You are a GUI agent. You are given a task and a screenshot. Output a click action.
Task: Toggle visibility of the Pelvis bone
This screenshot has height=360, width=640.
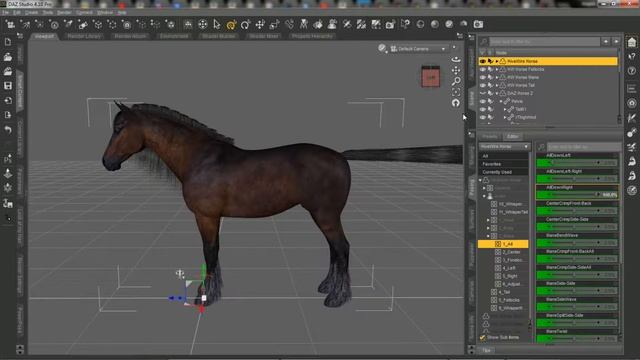483,101
